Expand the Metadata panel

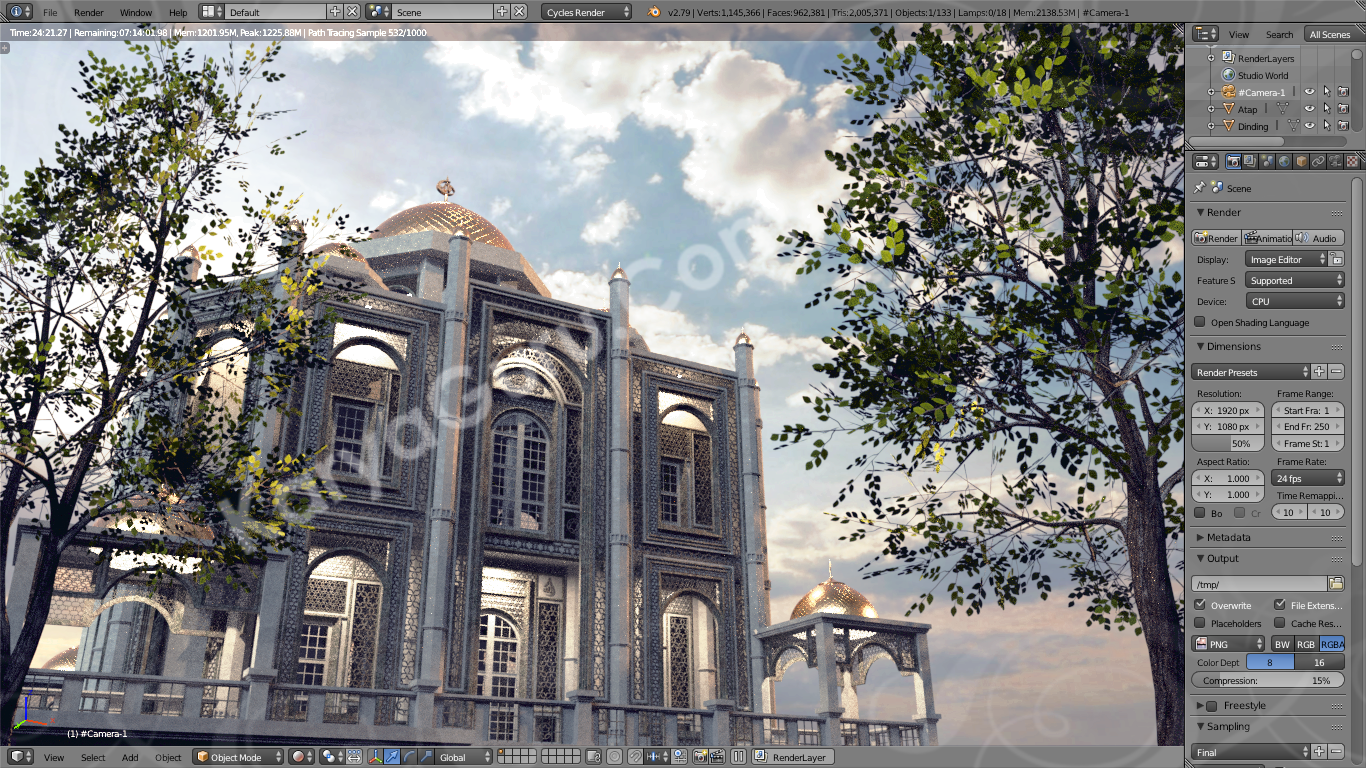coord(1228,538)
